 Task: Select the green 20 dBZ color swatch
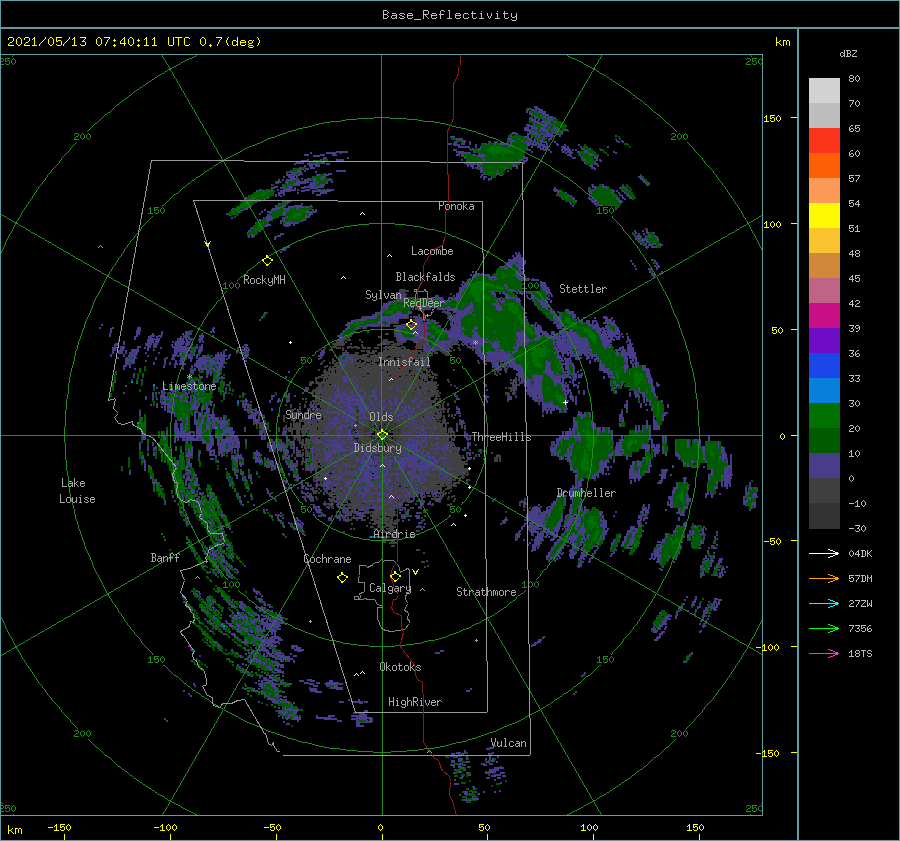[824, 416]
